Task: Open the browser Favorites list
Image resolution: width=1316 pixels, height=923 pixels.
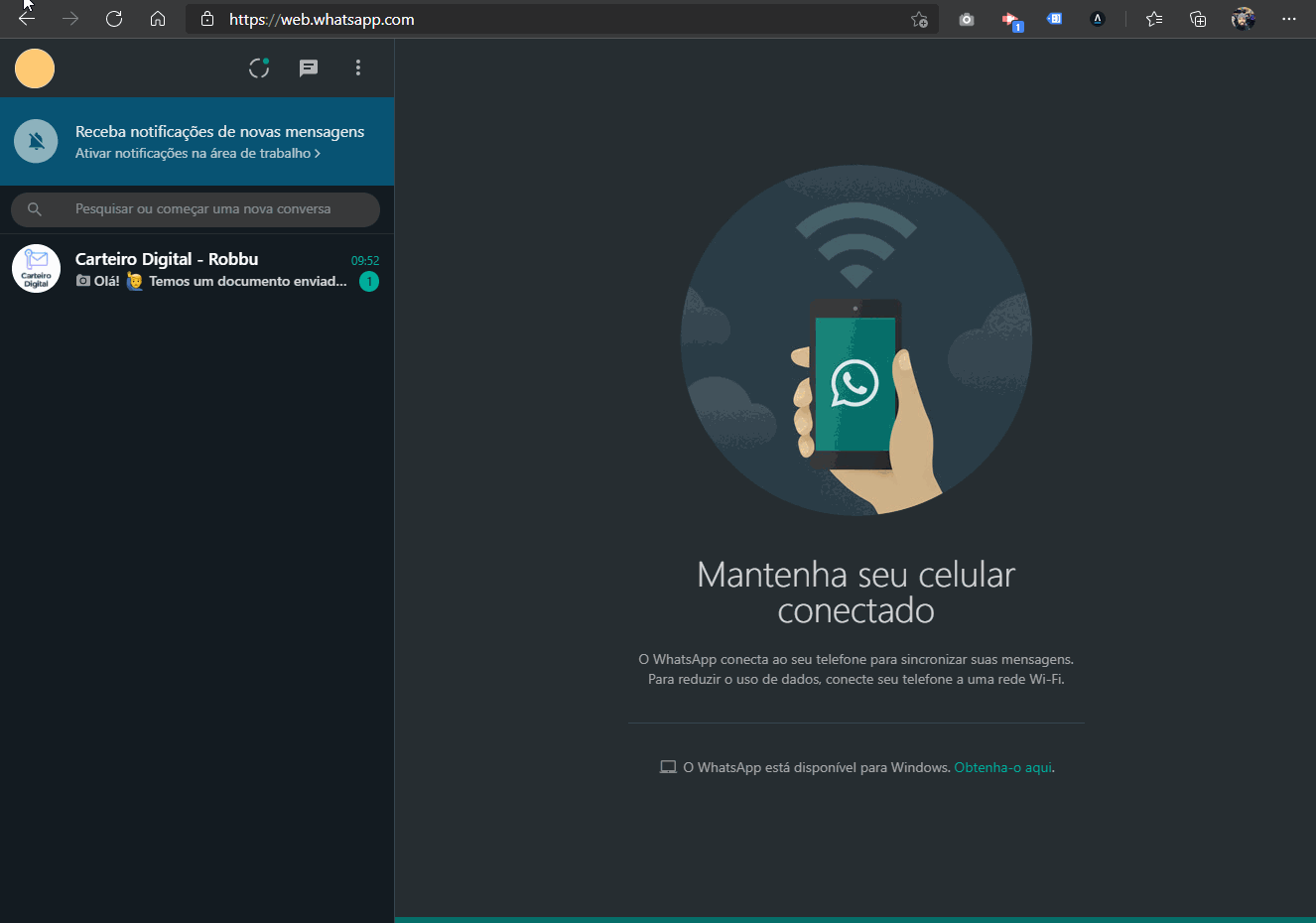Action: click(x=1154, y=19)
